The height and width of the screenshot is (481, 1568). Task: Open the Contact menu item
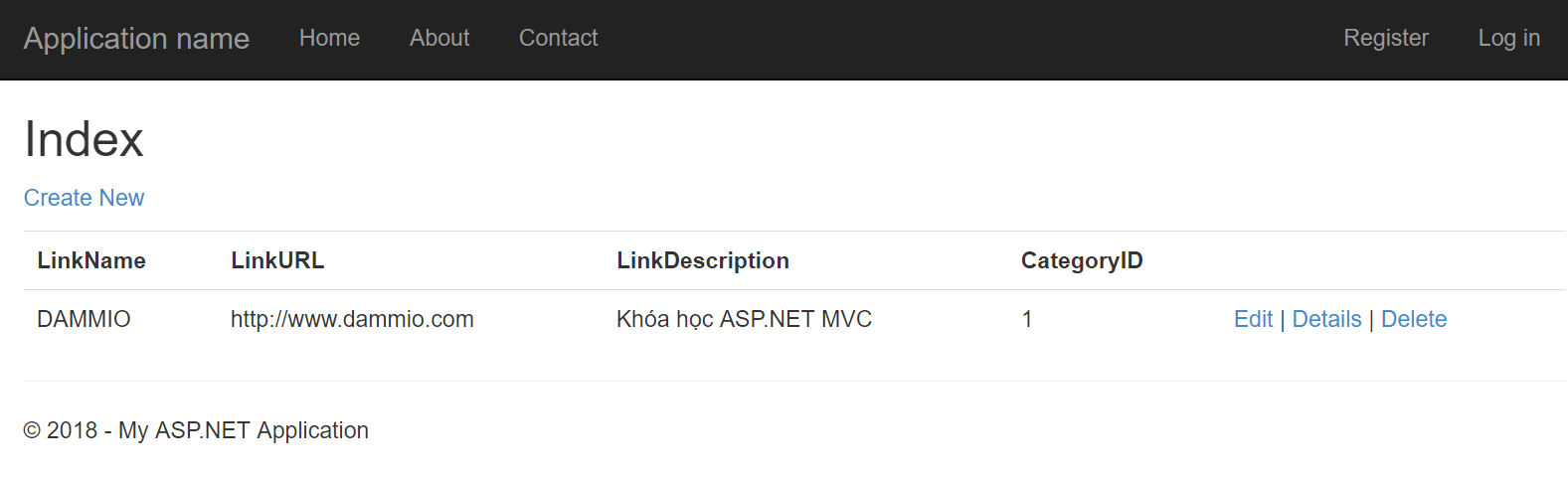[x=558, y=38]
